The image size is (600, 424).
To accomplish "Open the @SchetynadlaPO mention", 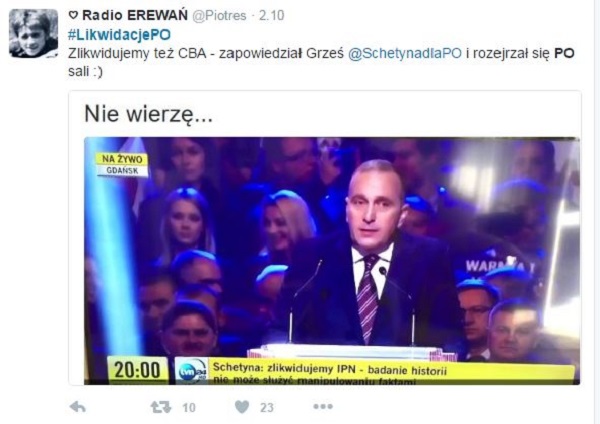I will (405, 53).
